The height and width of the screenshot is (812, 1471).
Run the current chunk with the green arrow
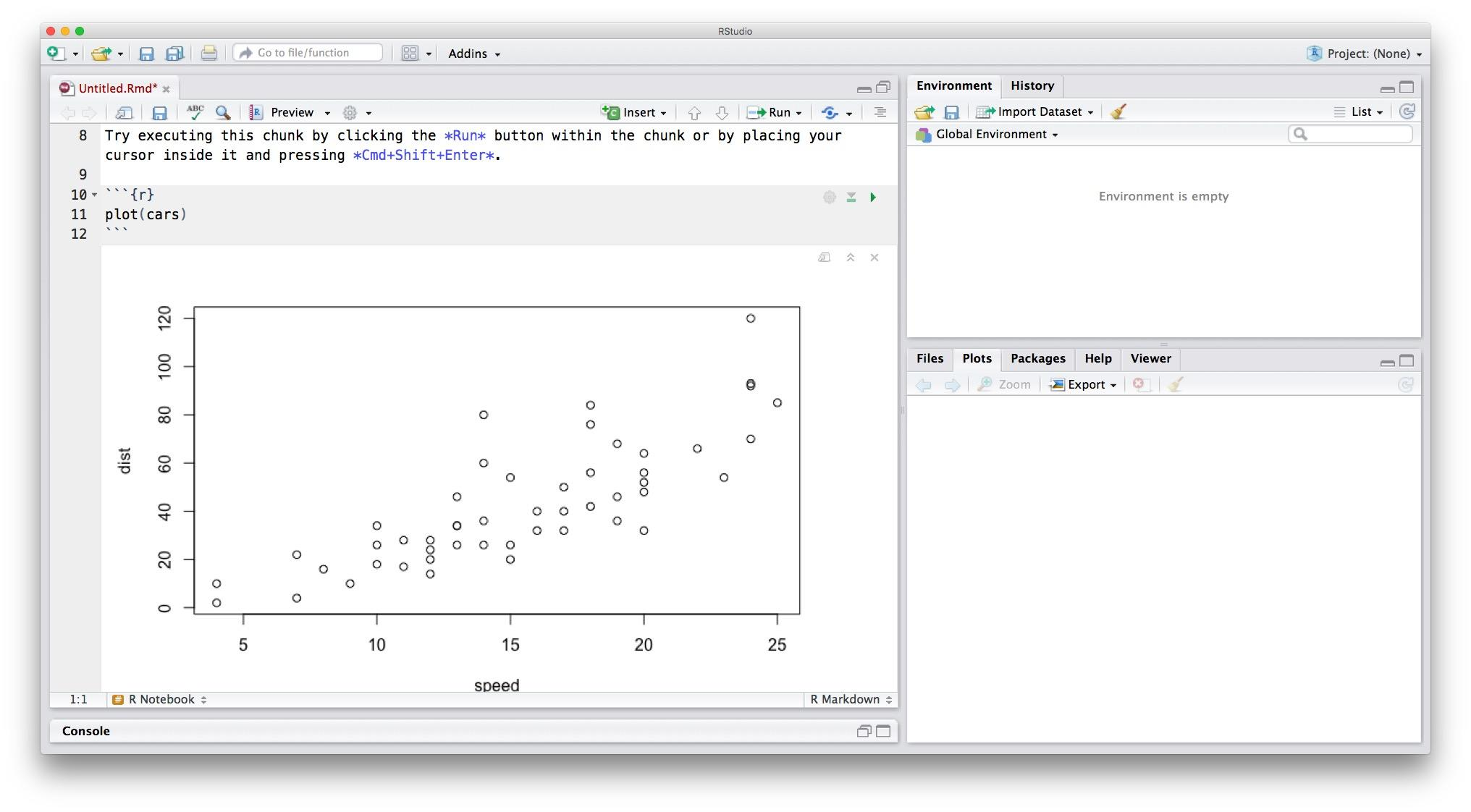point(873,197)
